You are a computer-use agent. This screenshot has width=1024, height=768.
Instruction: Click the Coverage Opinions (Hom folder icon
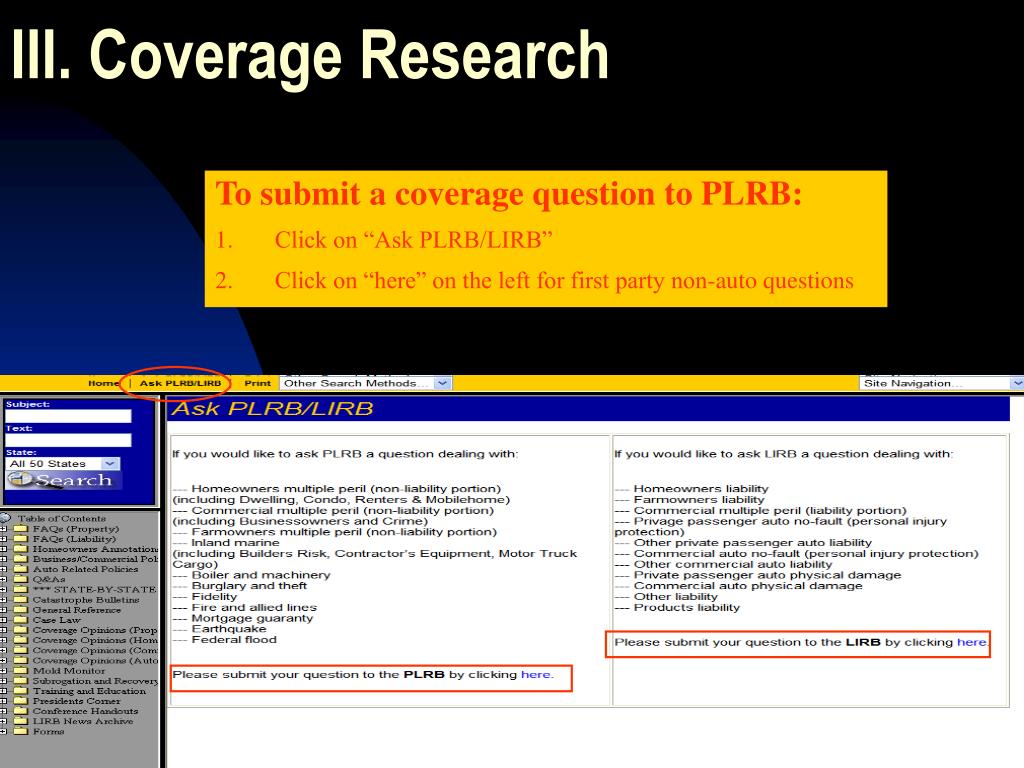[x=22, y=640]
